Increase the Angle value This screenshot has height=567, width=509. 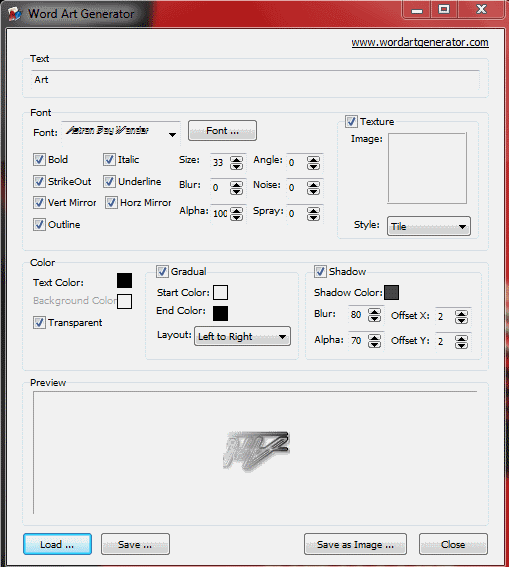click(x=313, y=159)
